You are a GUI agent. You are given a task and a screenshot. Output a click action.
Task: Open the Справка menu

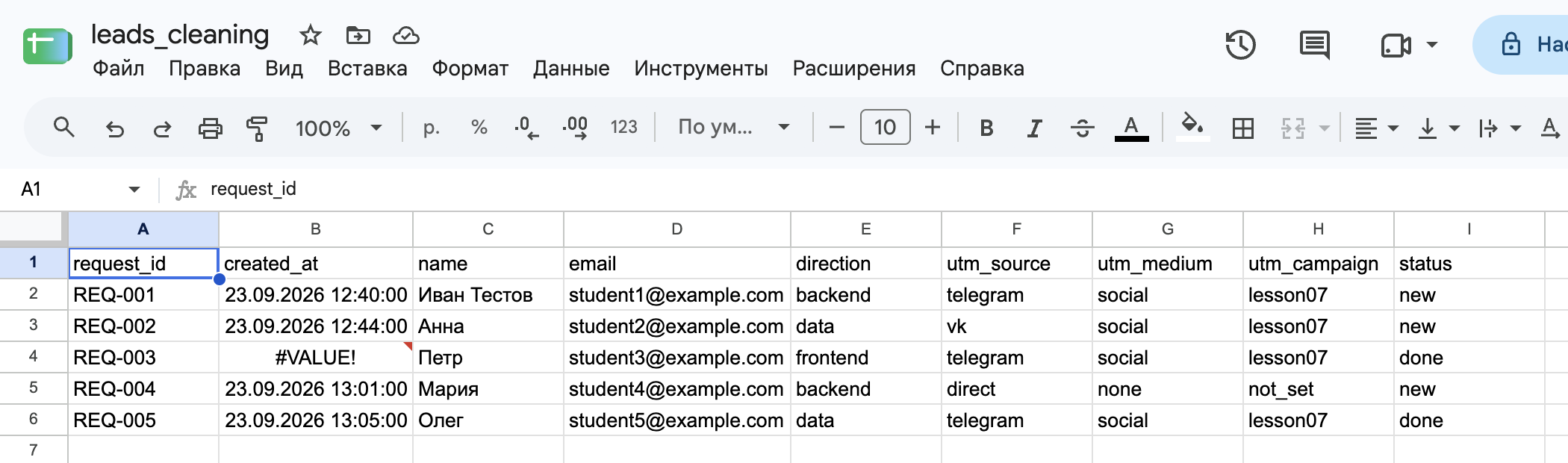982,69
